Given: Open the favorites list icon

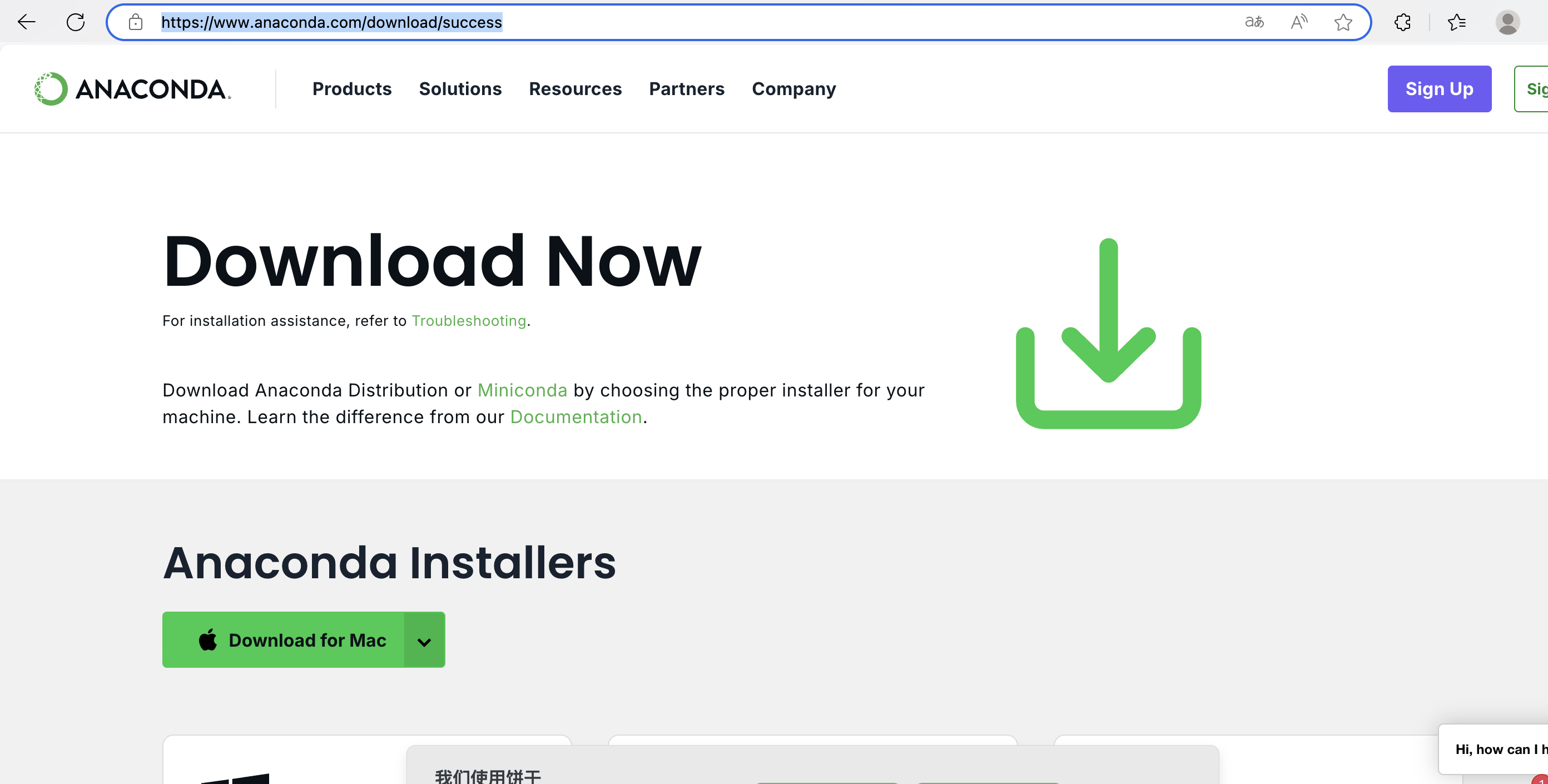Looking at the screenshot, I should [1457, 22].
